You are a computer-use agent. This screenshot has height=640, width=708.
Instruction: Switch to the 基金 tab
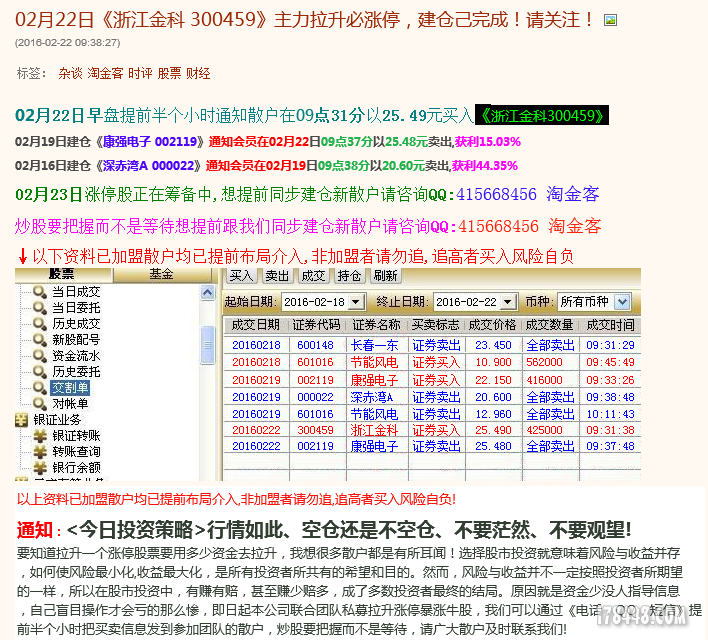(x=162, y=275)
